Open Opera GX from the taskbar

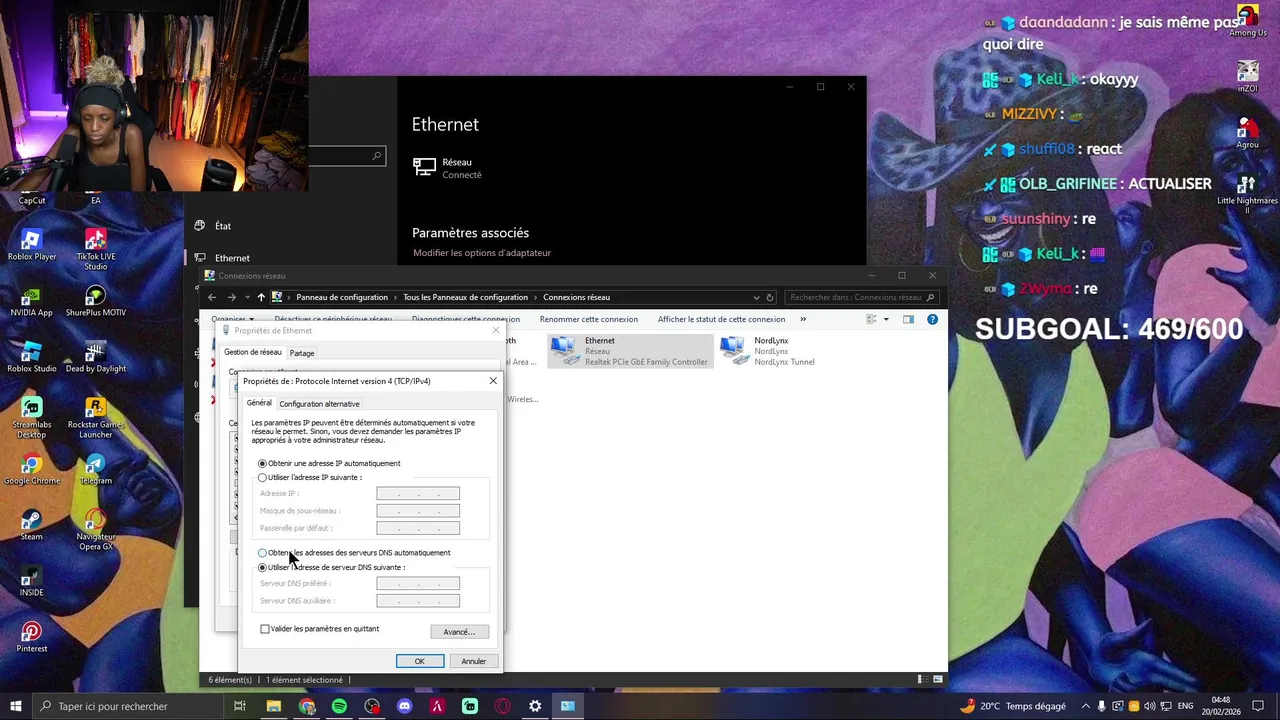point(502,706)
